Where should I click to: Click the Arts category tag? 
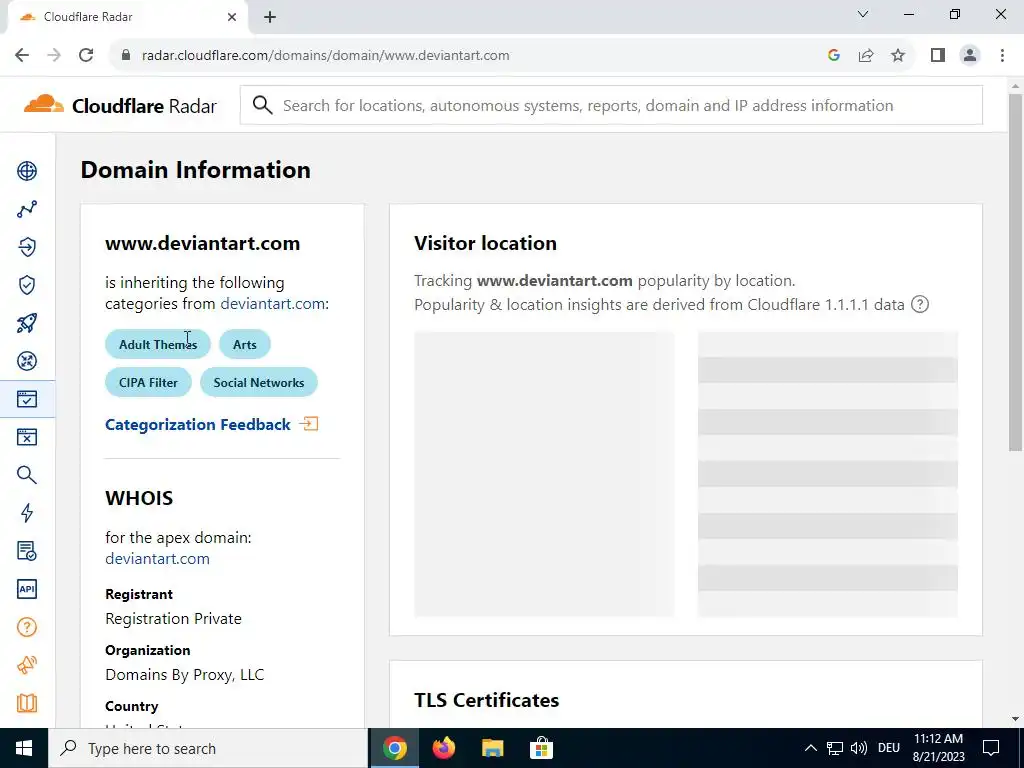click(245, 344)
